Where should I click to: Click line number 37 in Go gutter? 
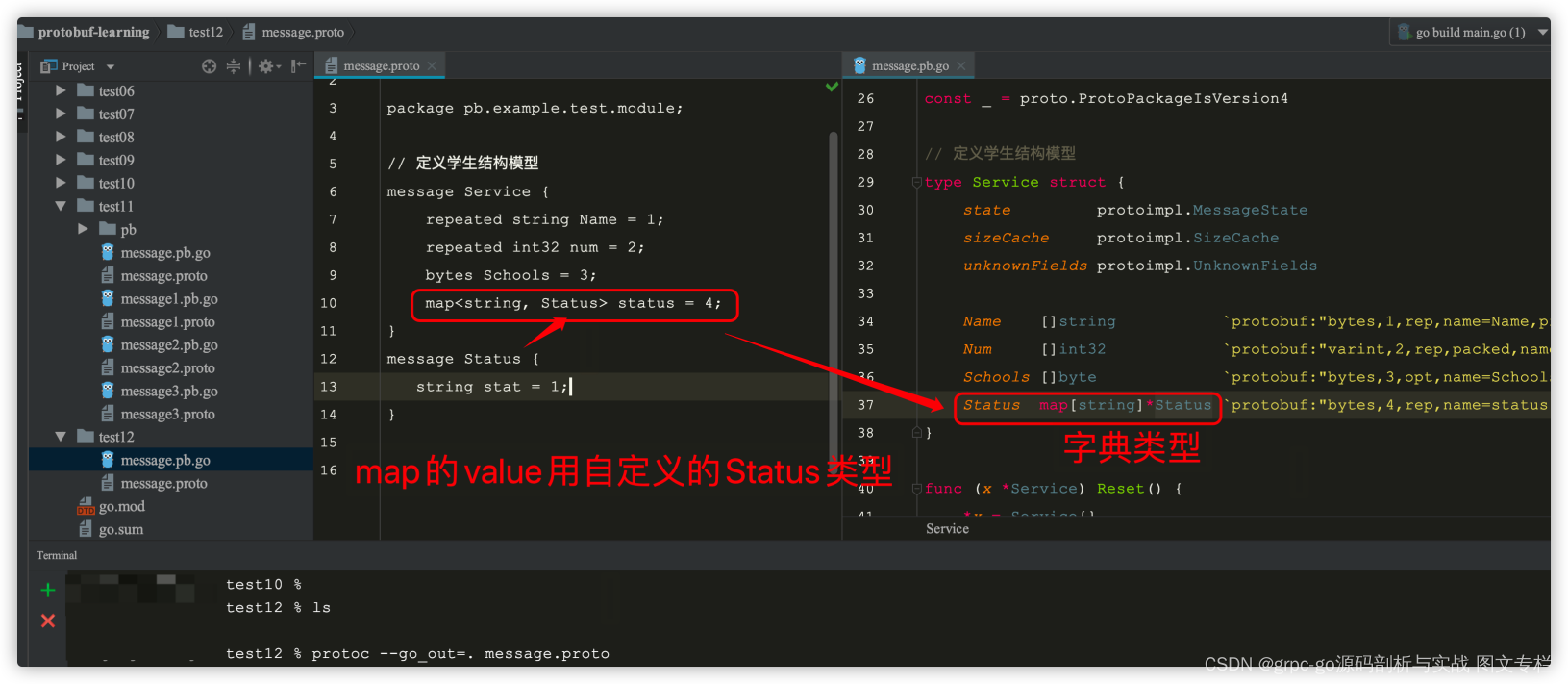pos(865,405)
